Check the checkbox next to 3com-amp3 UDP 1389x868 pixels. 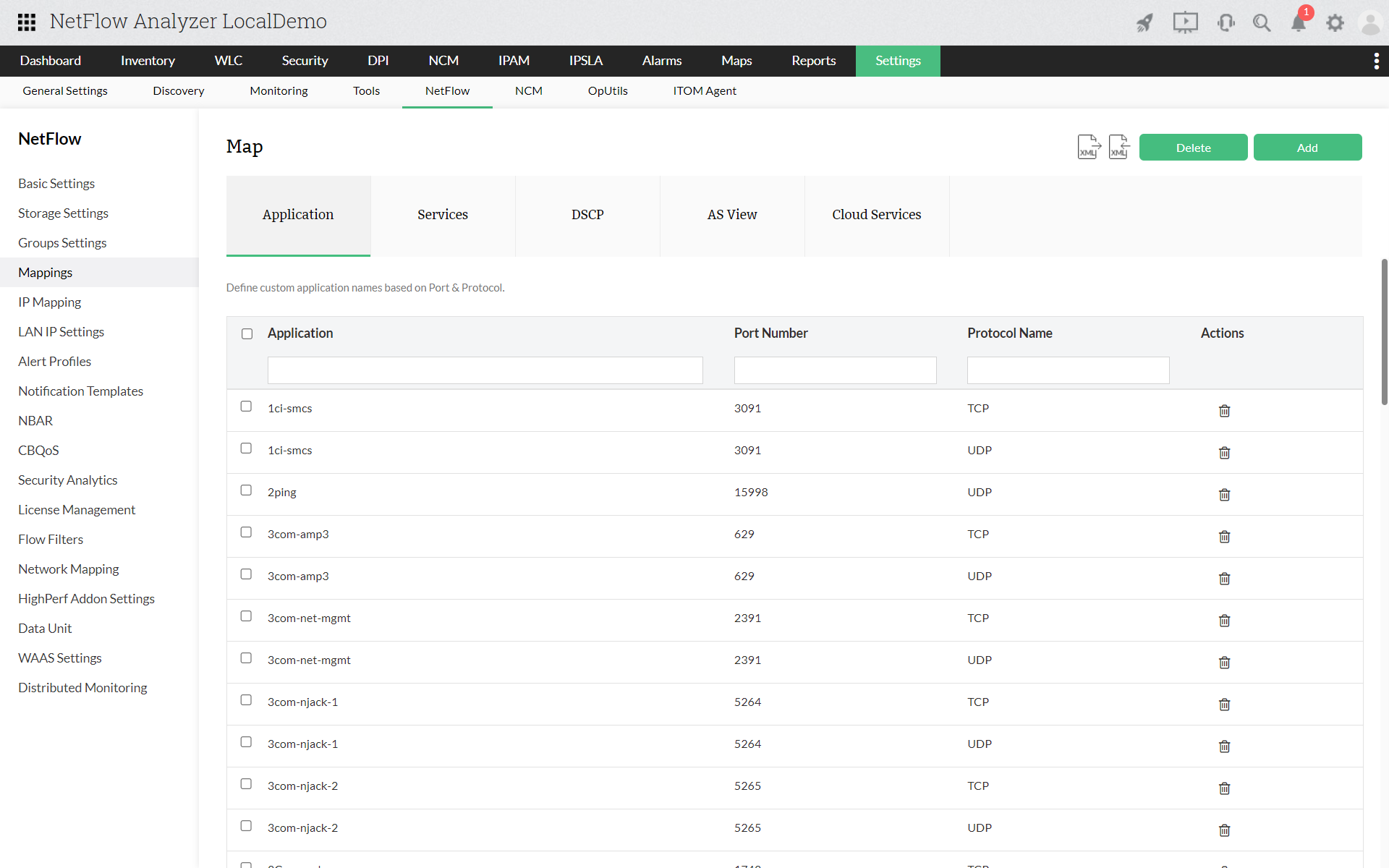[x=247, y=574]
